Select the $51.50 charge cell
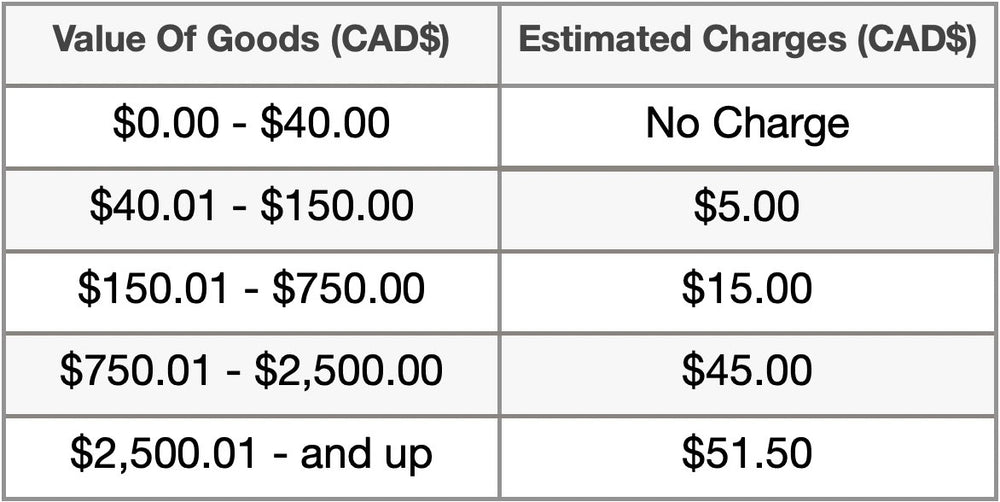This screenshot has height=502, width=1000. (748, 457)
